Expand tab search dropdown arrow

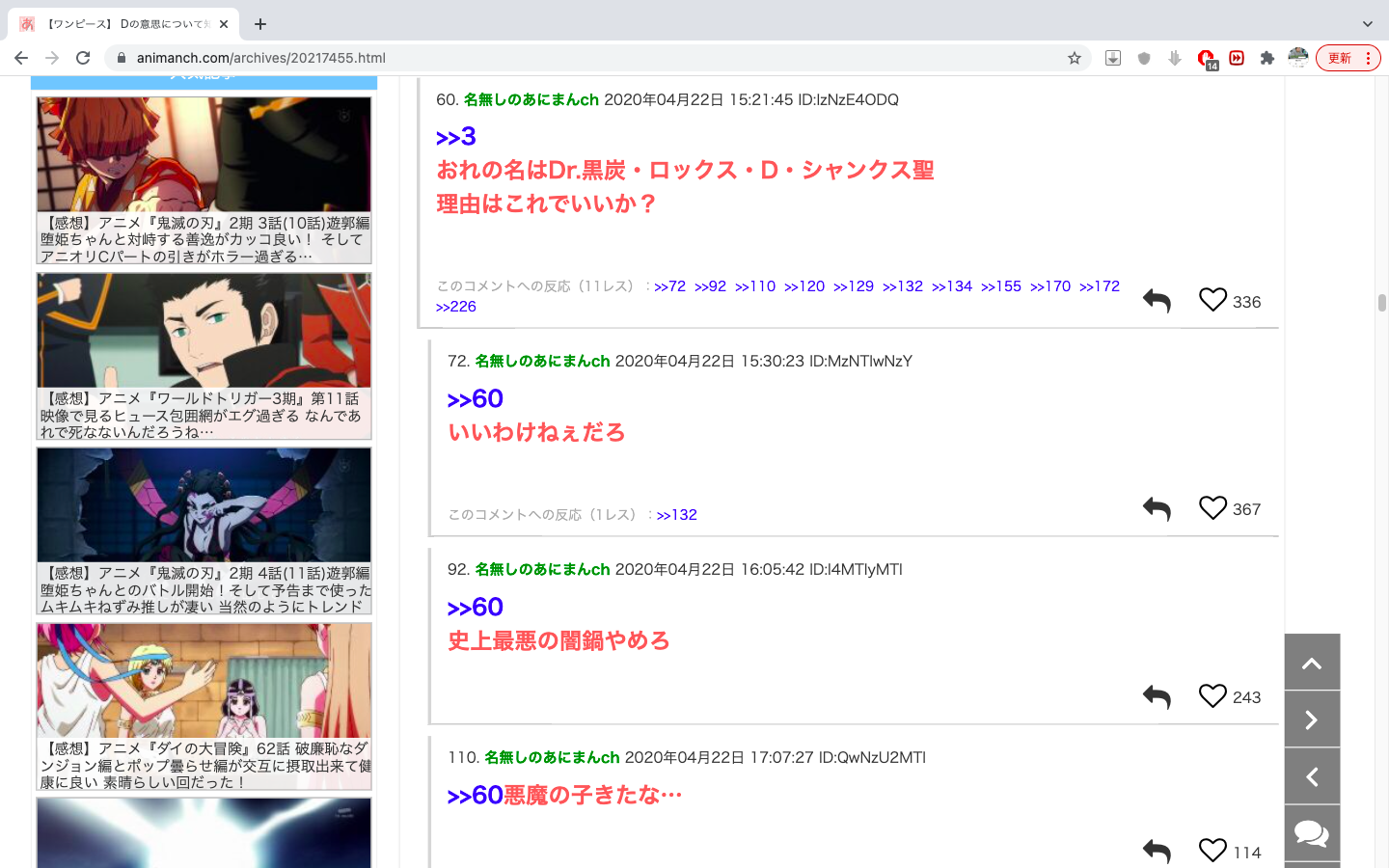tap(1367, 24)
